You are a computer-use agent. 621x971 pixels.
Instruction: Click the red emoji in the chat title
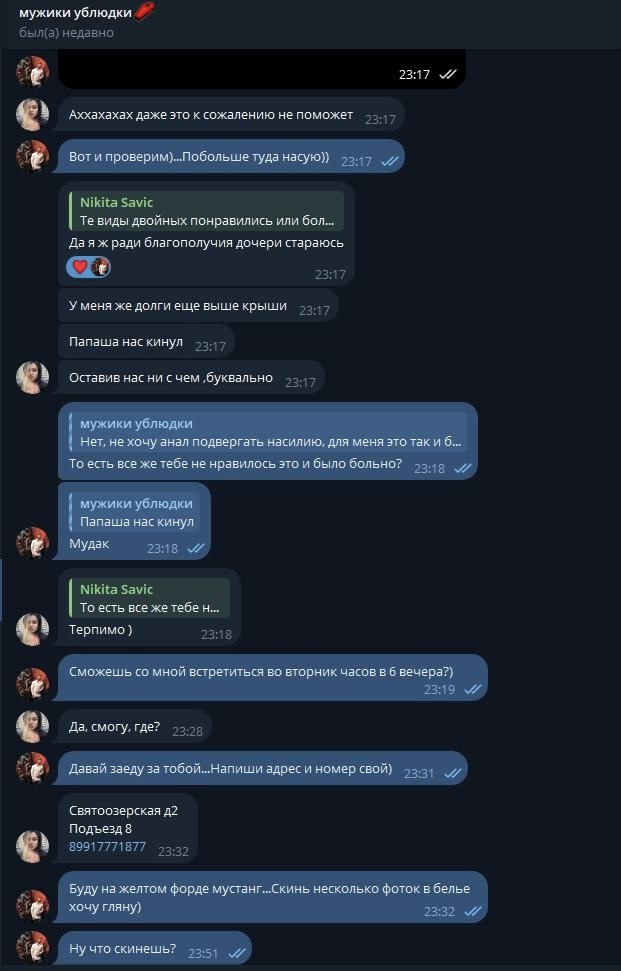(x=145, y=12)
